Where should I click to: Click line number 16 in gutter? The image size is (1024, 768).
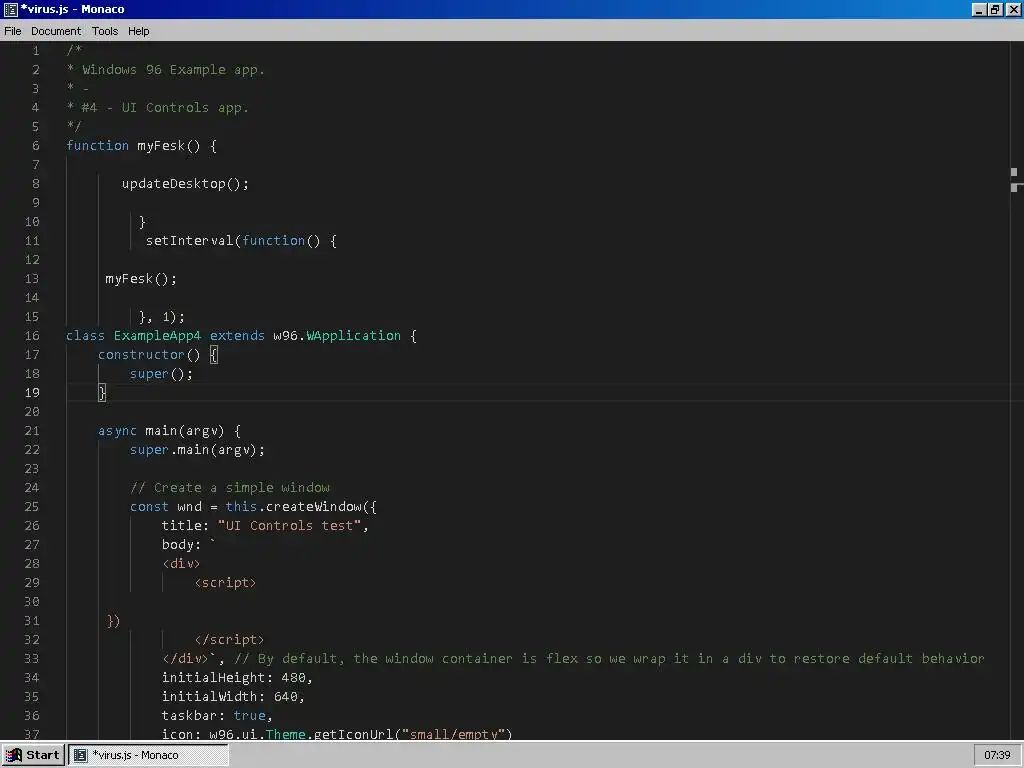32,336
